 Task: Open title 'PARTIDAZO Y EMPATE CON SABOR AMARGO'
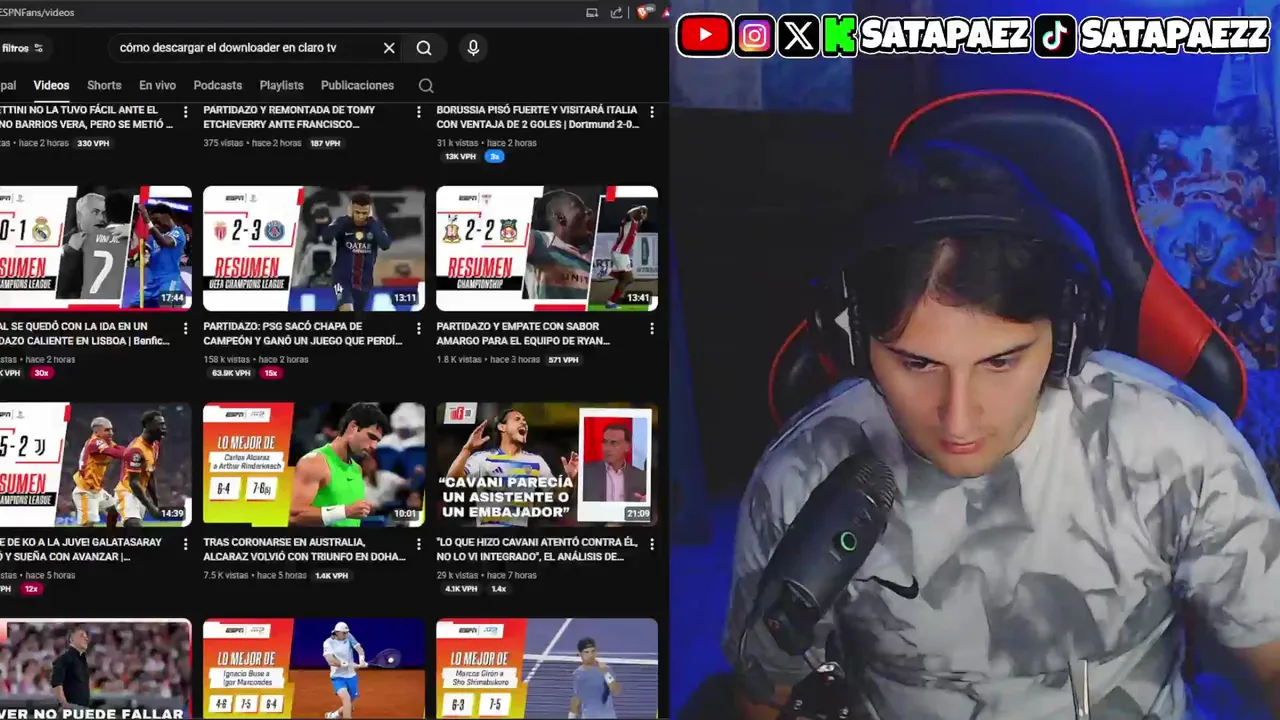click(x=523, y=333)
